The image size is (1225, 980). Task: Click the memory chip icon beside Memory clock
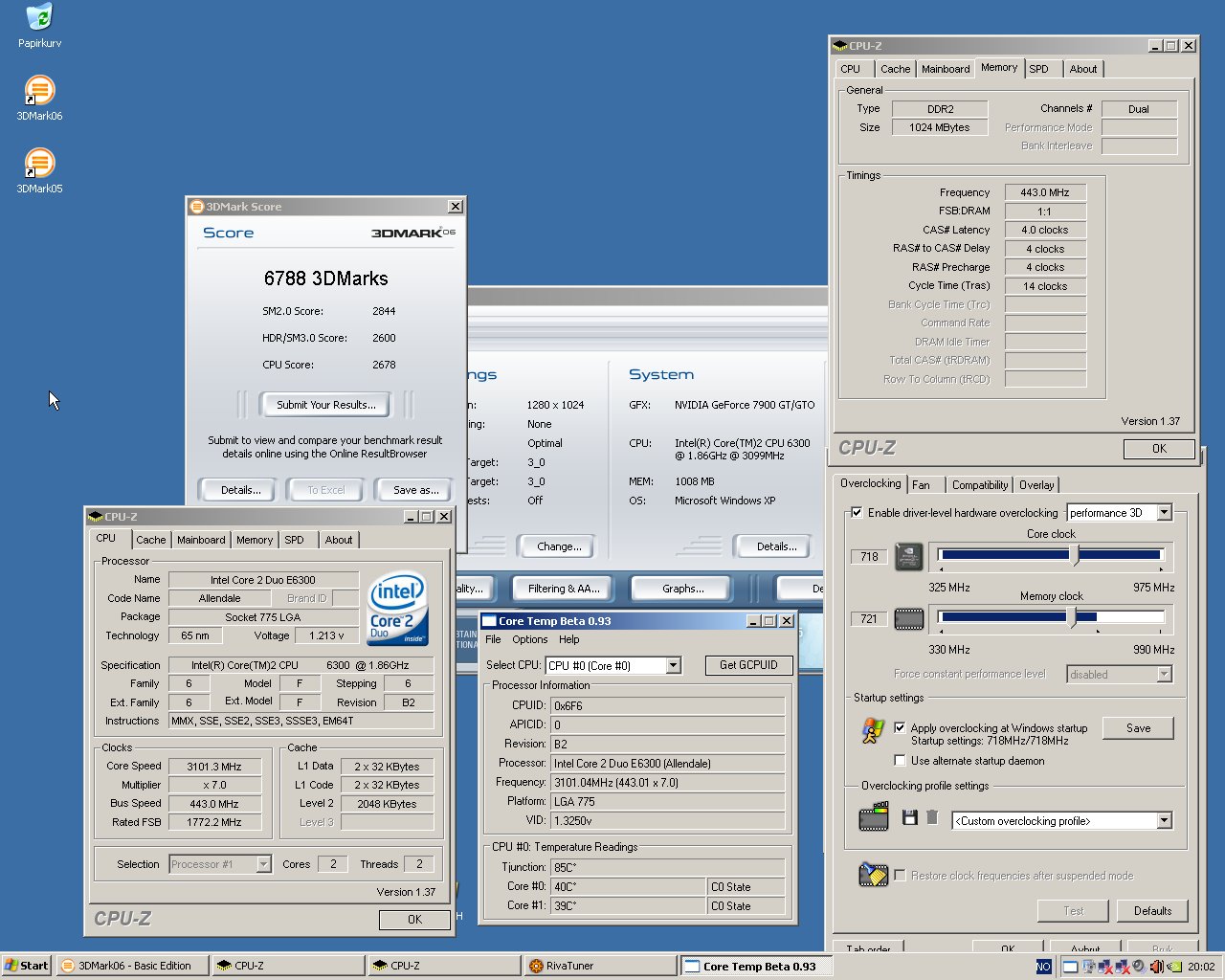pos(908,619)
